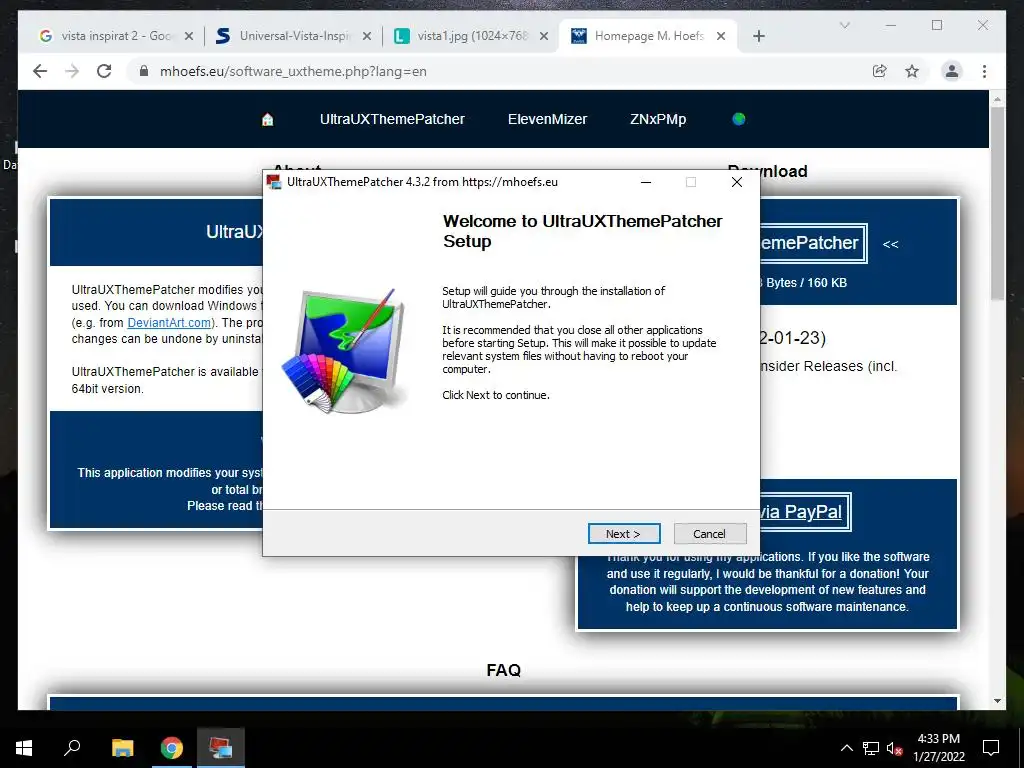Share this page icon in Chrome
This screenshot has height=768, width=1024.
[880, 71]
